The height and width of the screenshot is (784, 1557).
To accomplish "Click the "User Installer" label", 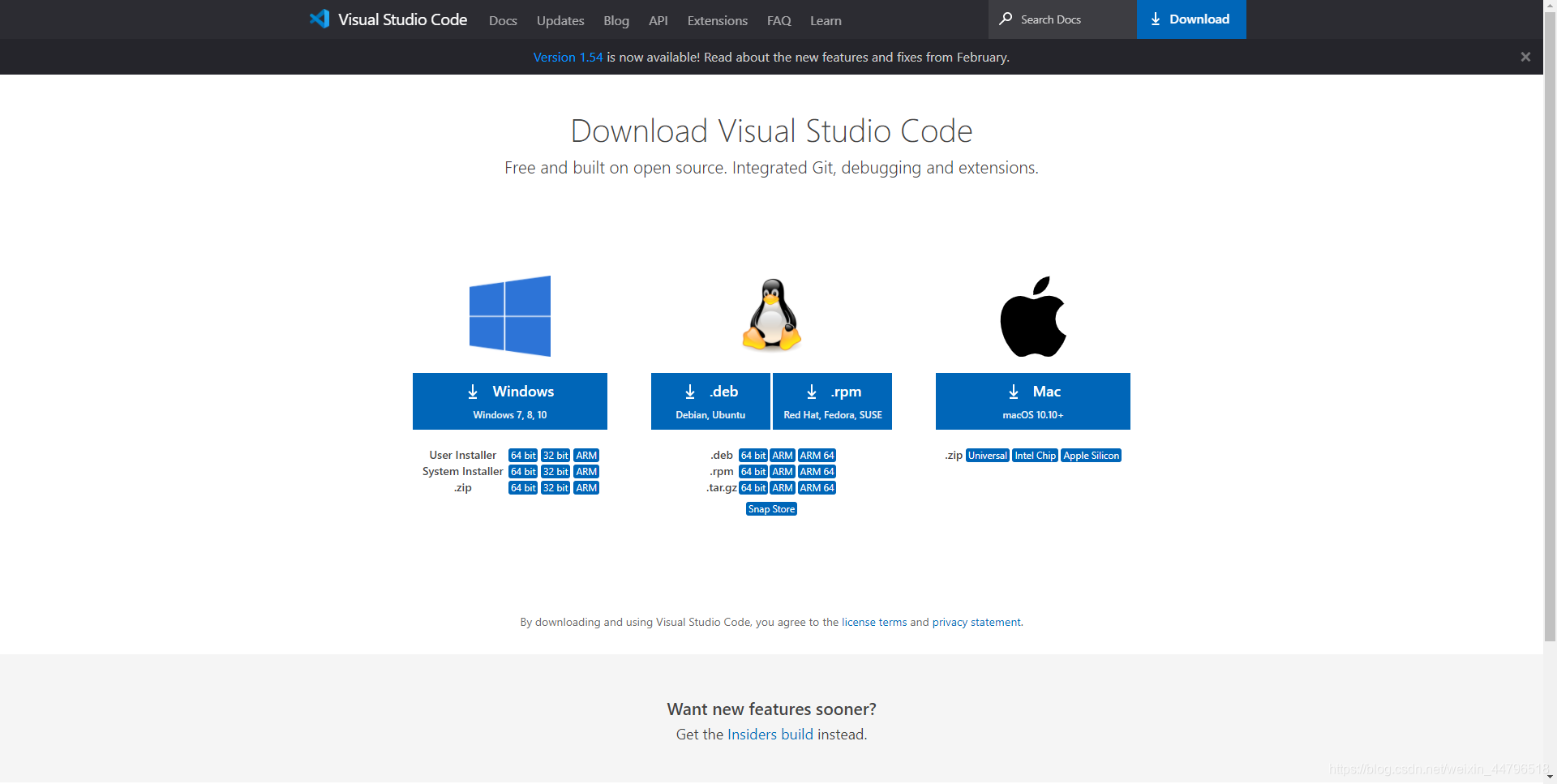I will pyautogui.click(x=462, y=456).
